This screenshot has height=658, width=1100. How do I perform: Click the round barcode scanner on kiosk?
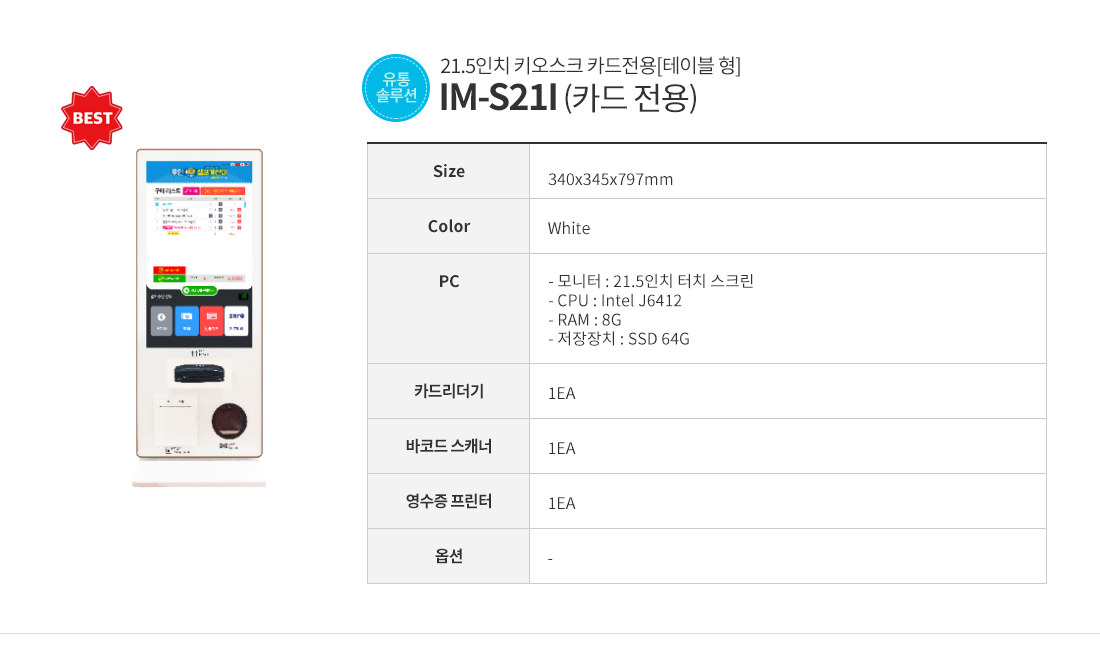[229, 422]
